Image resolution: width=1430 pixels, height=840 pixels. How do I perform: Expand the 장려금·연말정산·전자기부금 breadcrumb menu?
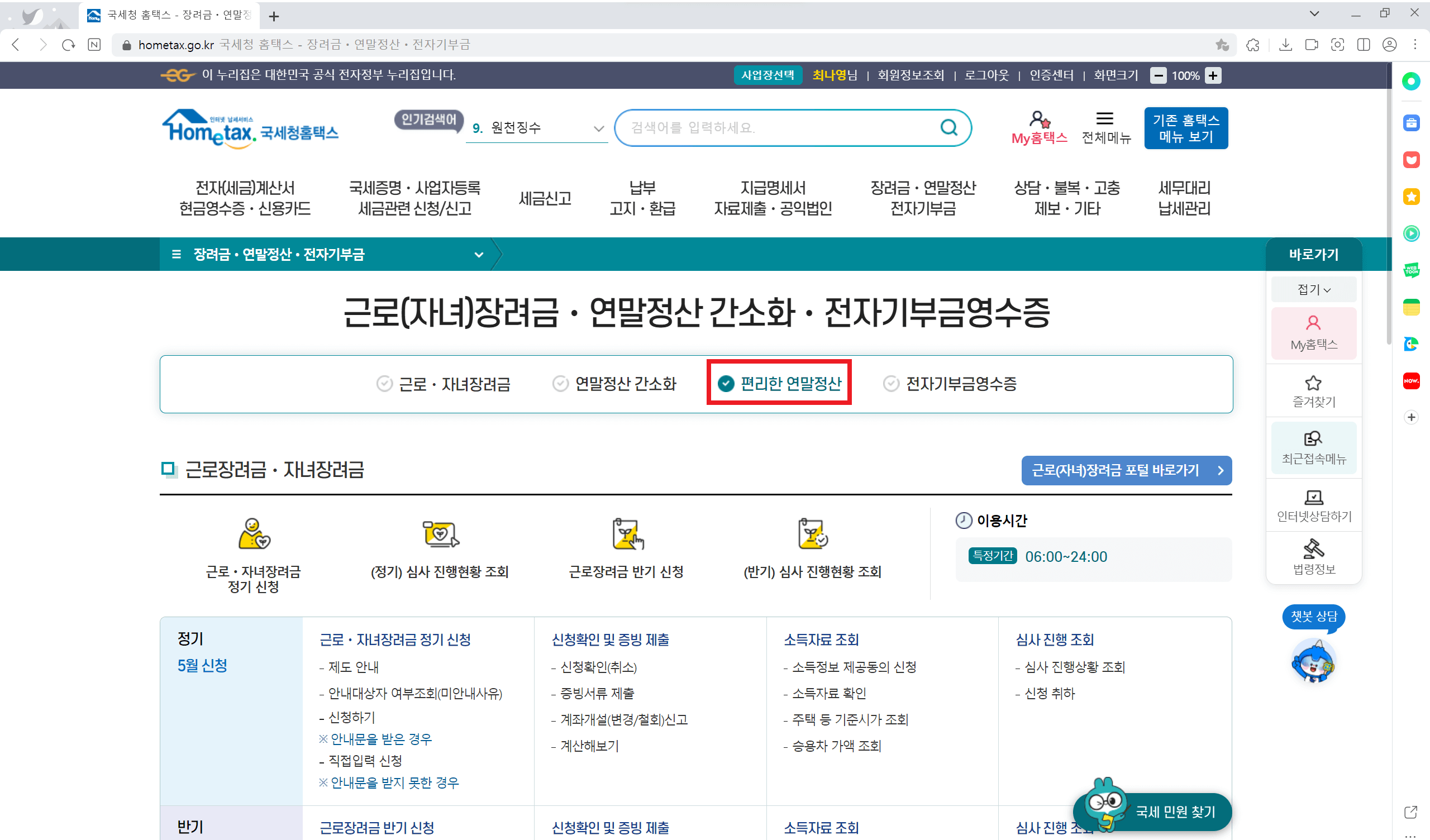[x=478, y=254]
